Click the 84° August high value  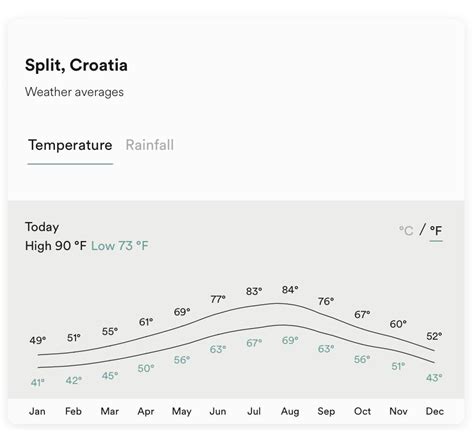pyautogui.click(x=290, y=290)
